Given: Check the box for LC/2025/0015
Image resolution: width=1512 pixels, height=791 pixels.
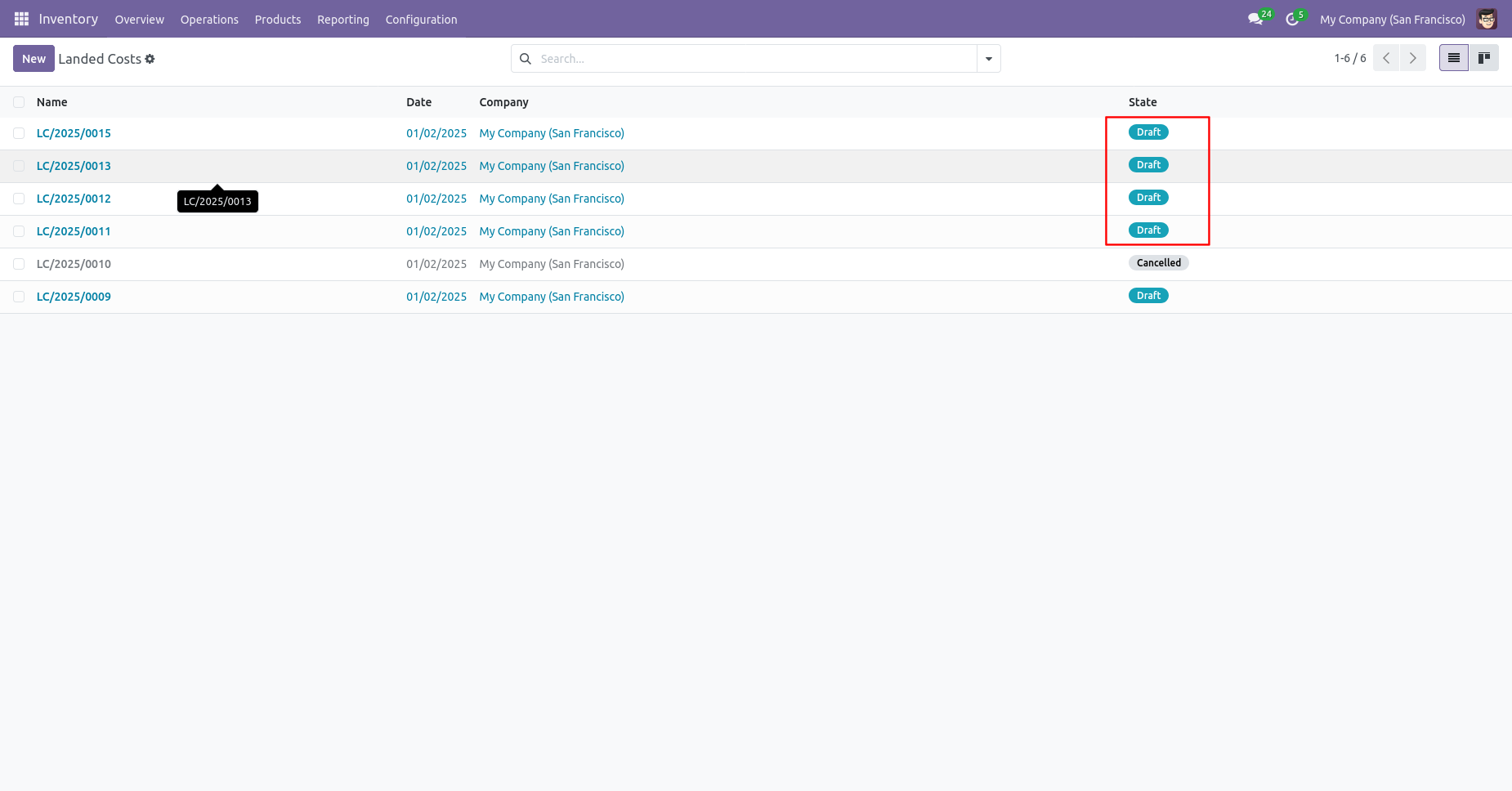Looking at the screenshot, I should [19, 133].
